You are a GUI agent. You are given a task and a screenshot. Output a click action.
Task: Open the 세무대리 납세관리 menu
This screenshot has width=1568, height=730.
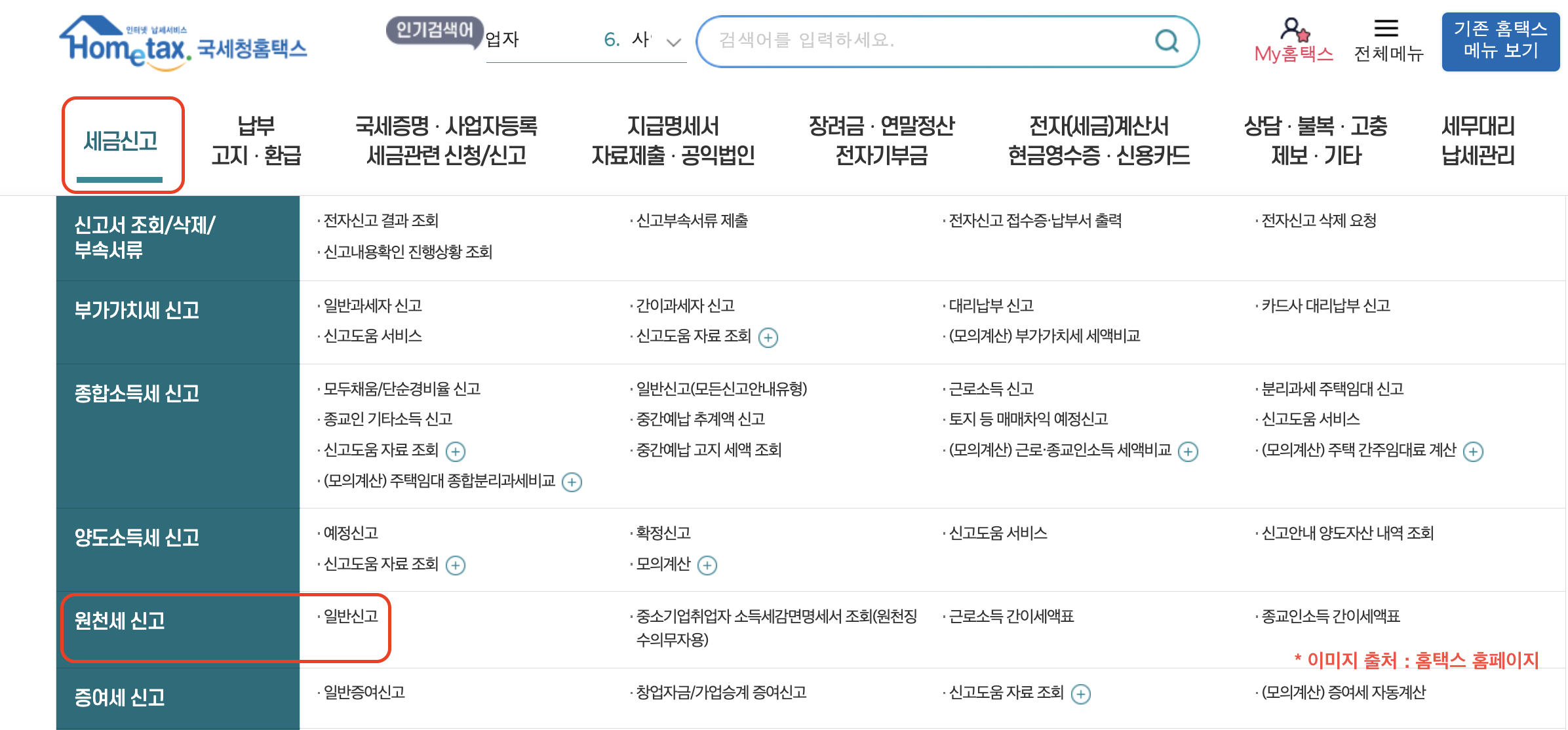point(1477,139)
